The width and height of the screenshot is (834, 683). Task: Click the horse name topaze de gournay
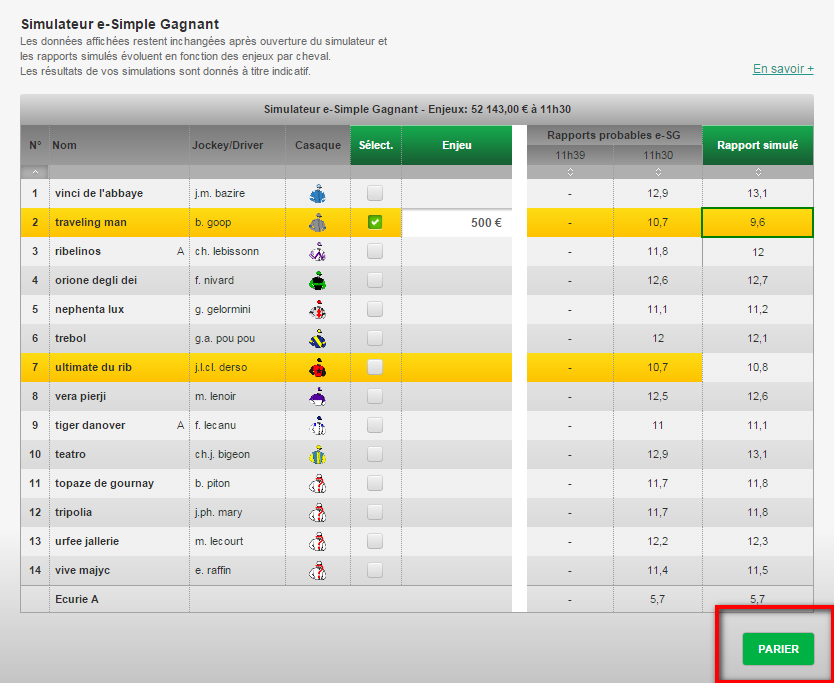pyautogui.click(x=104, y=483)
